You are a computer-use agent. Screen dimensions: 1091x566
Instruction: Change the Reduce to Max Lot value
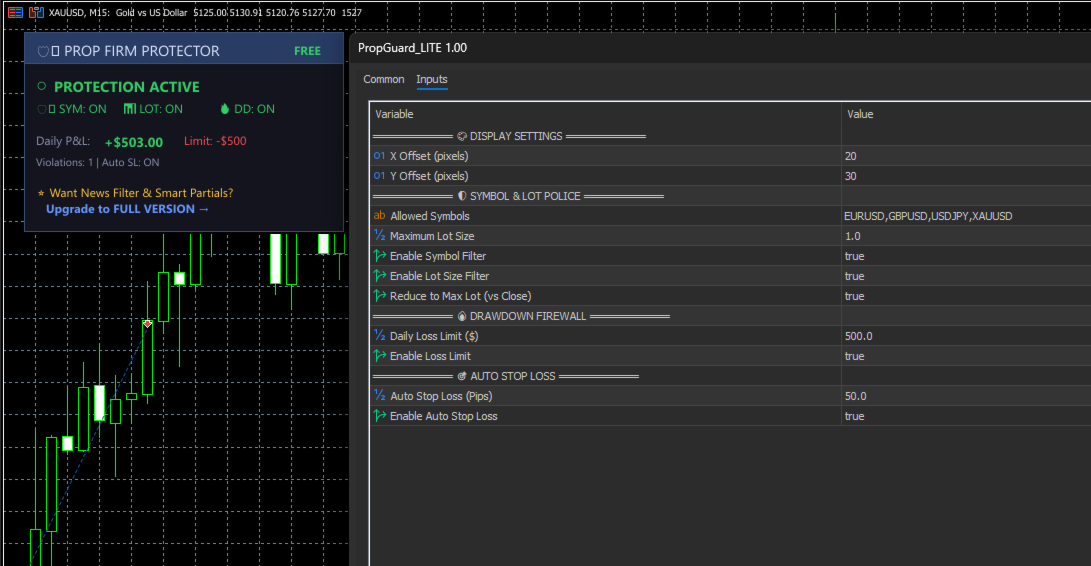point(960,296)
